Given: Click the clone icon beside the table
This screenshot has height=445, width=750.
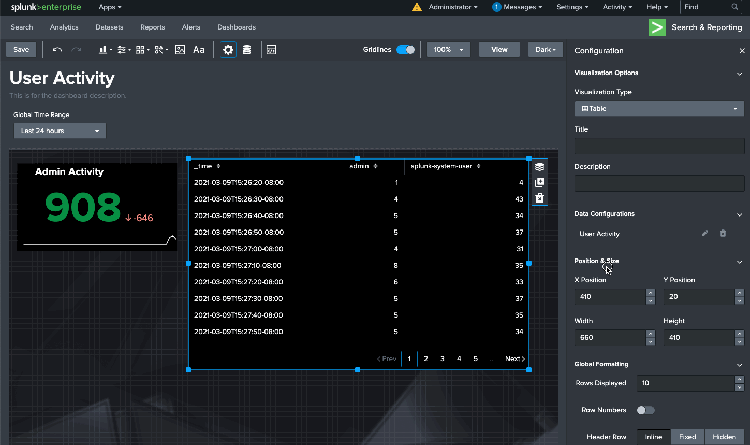Looking at the screenshot, I should (539, 183).
